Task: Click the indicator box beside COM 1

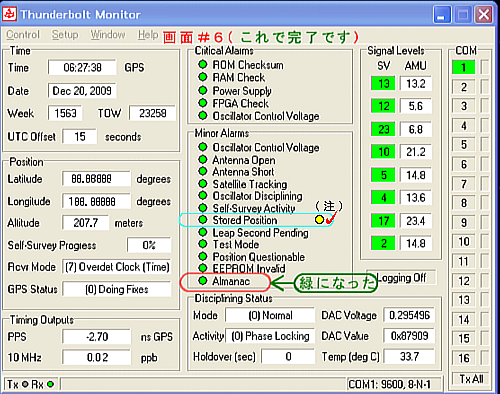Action: (484, 68)
